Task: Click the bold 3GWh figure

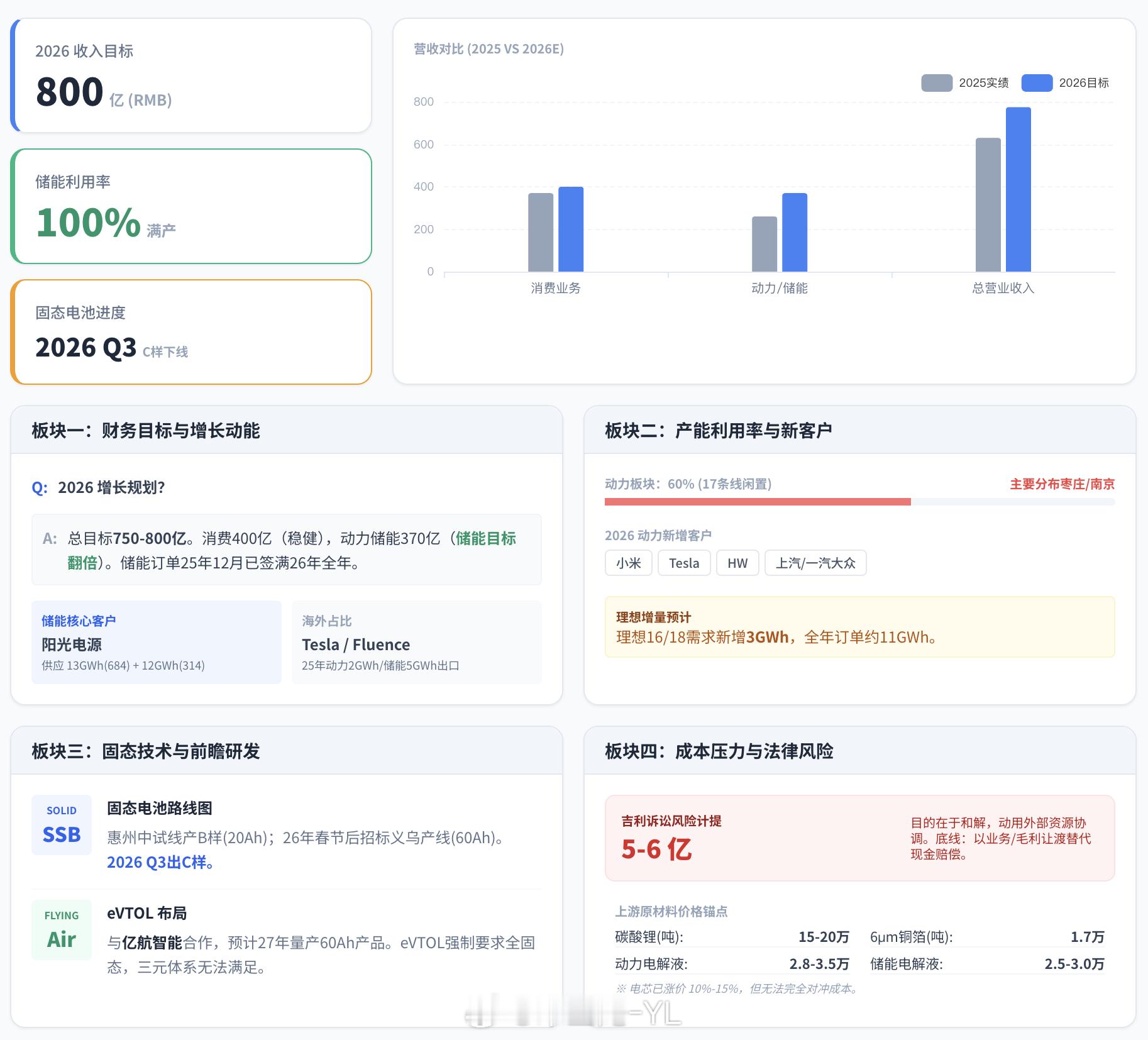Action: [x=767, y=638]
